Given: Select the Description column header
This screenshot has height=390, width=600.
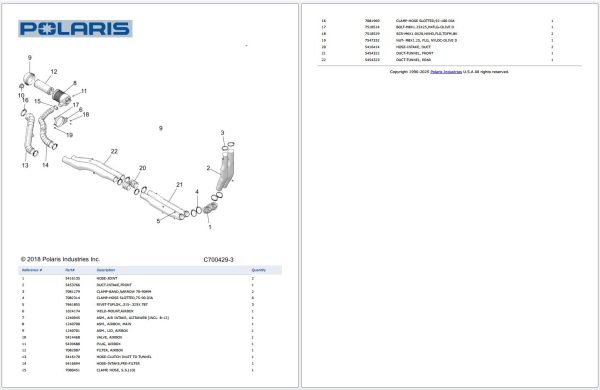Looking at the screenshot, I should [x=106, y=270].
